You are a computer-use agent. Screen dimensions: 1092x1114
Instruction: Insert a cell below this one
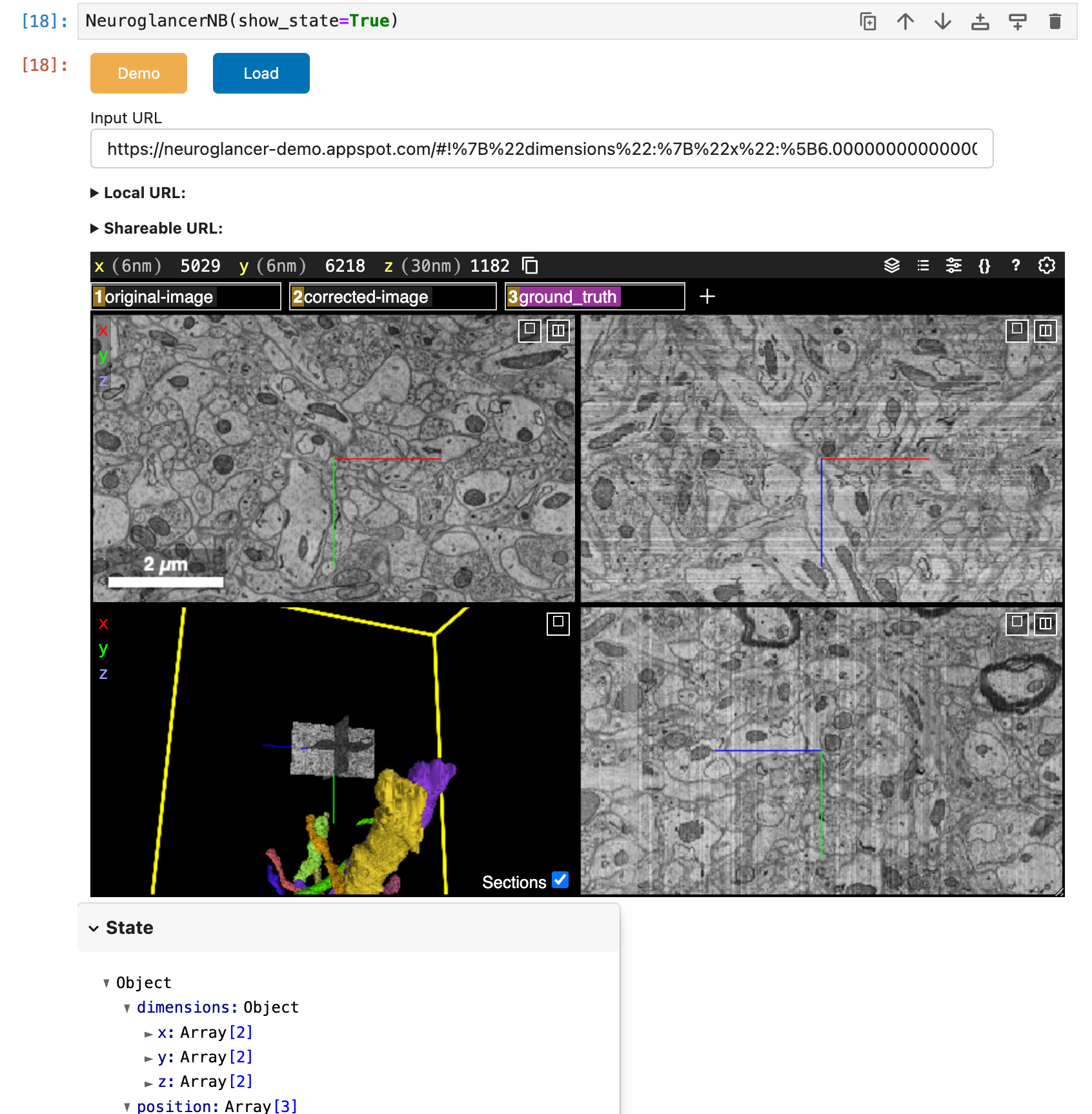1018,21
